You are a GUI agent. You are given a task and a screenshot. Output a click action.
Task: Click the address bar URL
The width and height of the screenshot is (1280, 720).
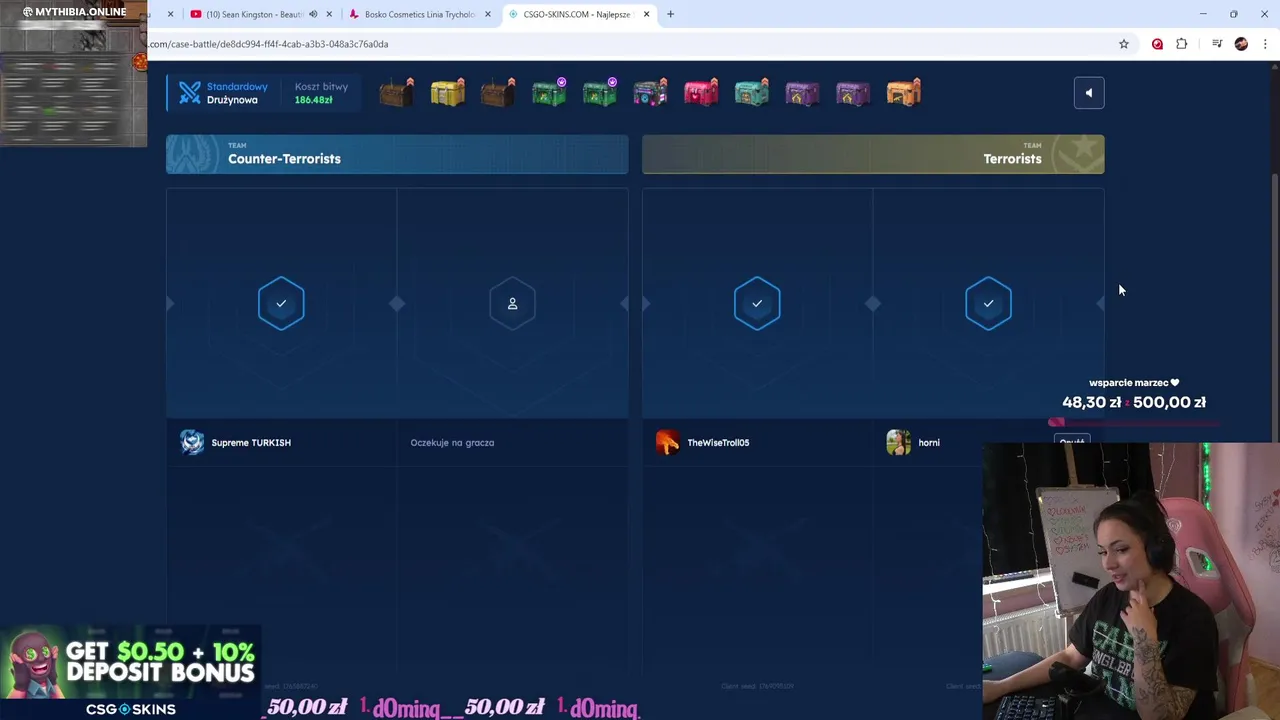[270, 44]
